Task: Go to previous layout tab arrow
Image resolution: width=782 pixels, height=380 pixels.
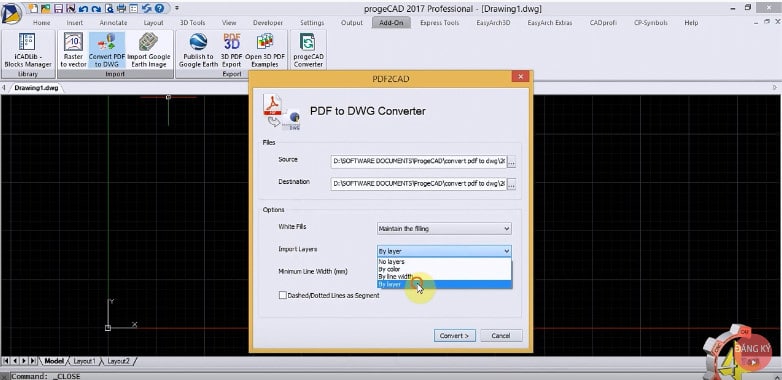Action: [x=15, y=361]
